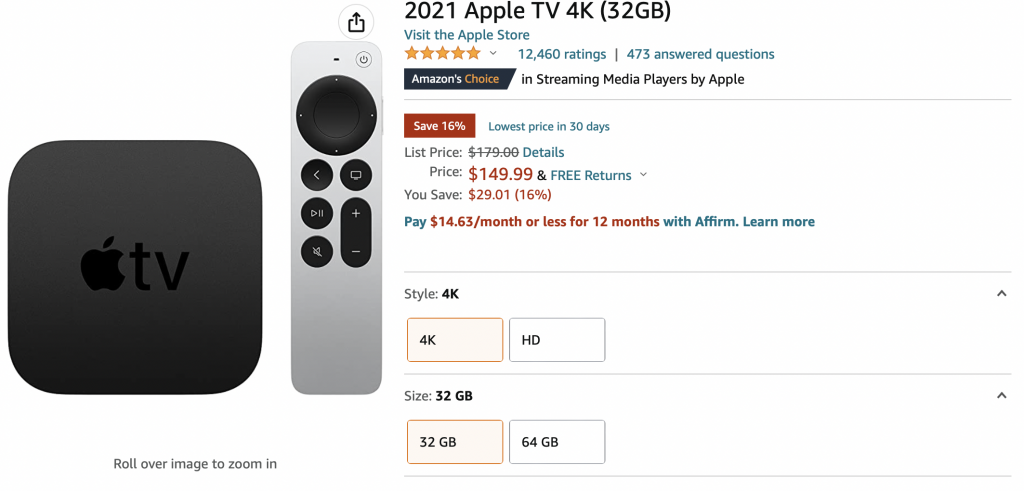Screen dimensions: 1024x491
Task: Expand the FREE Returns dropdown arrow
Action: point(643,175)
